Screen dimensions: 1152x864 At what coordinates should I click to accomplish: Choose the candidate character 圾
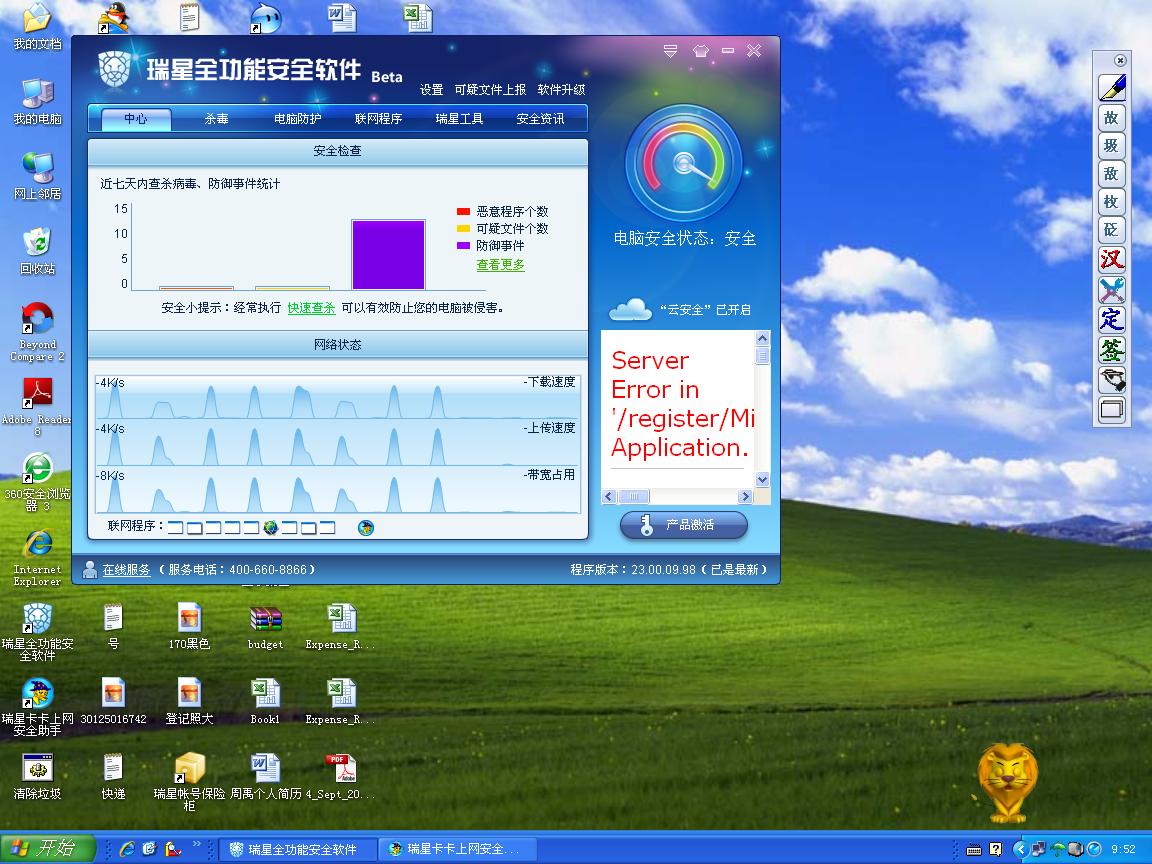(x=1112, y=145)
